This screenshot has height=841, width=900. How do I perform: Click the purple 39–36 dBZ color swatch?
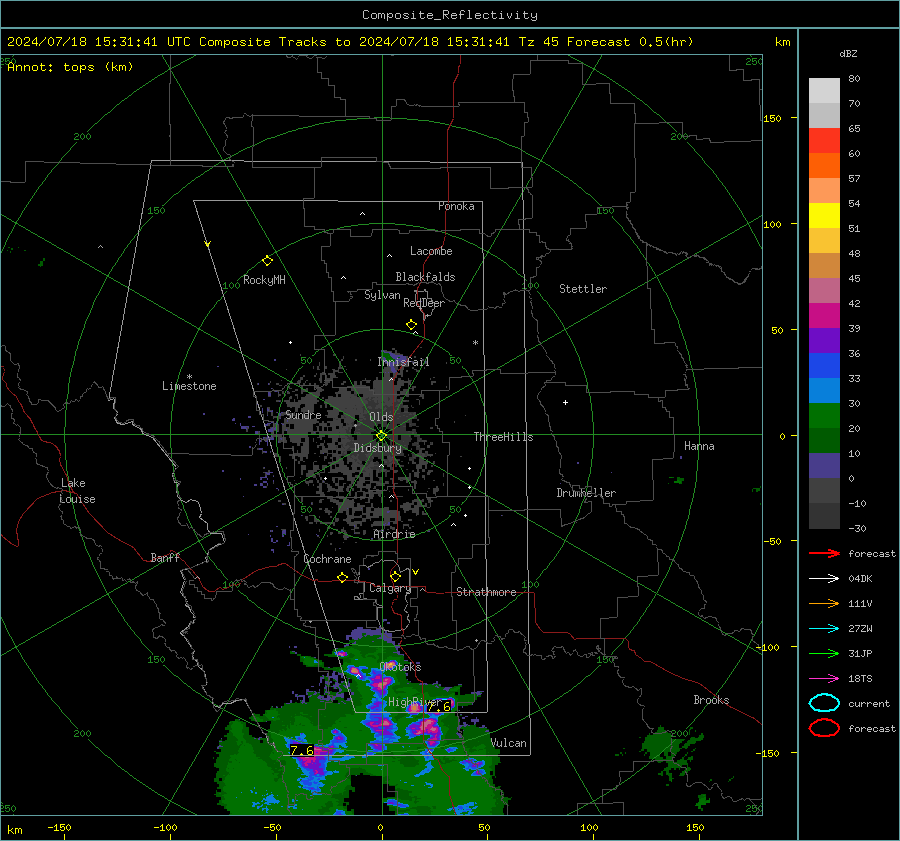824,340
